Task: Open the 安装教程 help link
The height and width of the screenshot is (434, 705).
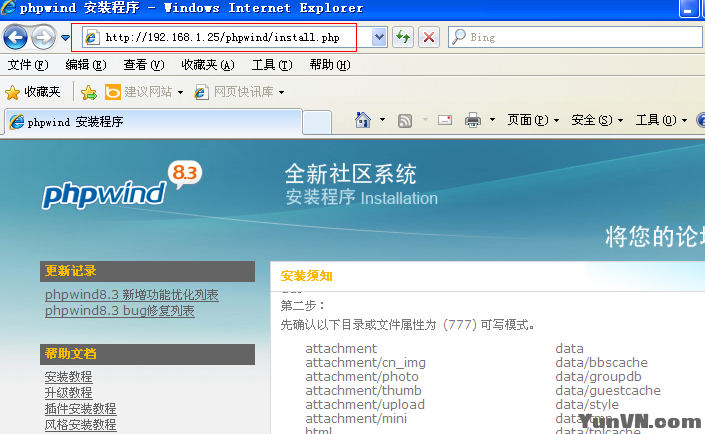Action: pyautogui.click(x=68, y=376)
